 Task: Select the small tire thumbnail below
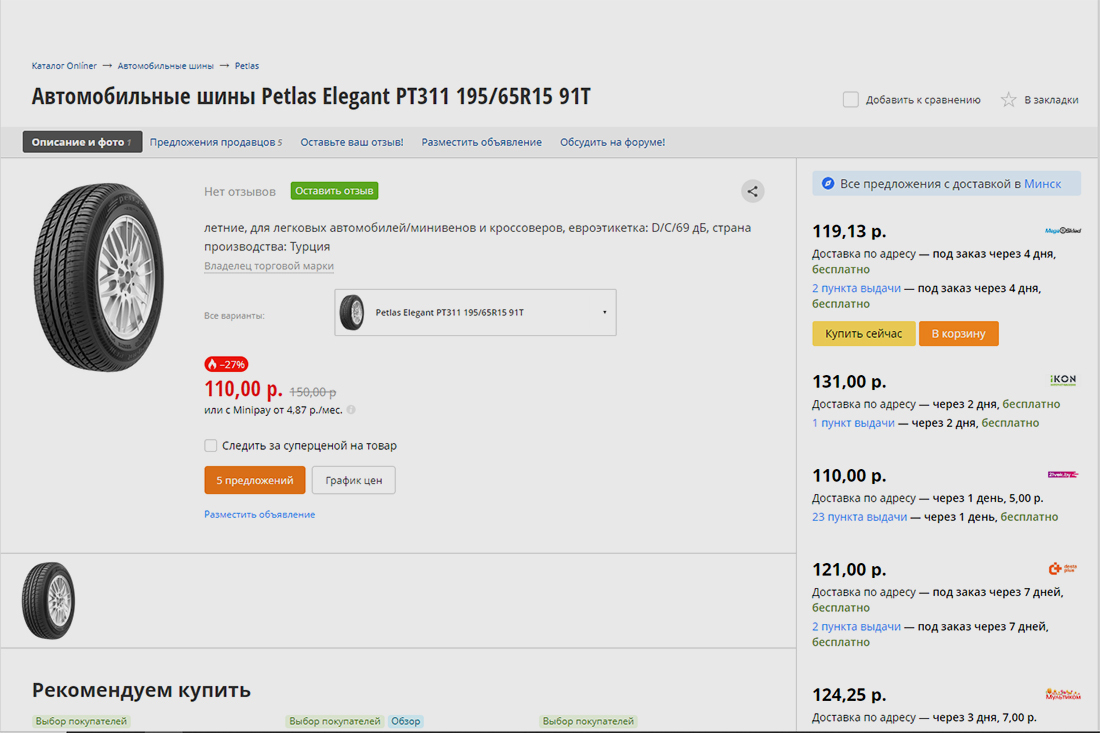pyautogui.click(x=48, y=600)
